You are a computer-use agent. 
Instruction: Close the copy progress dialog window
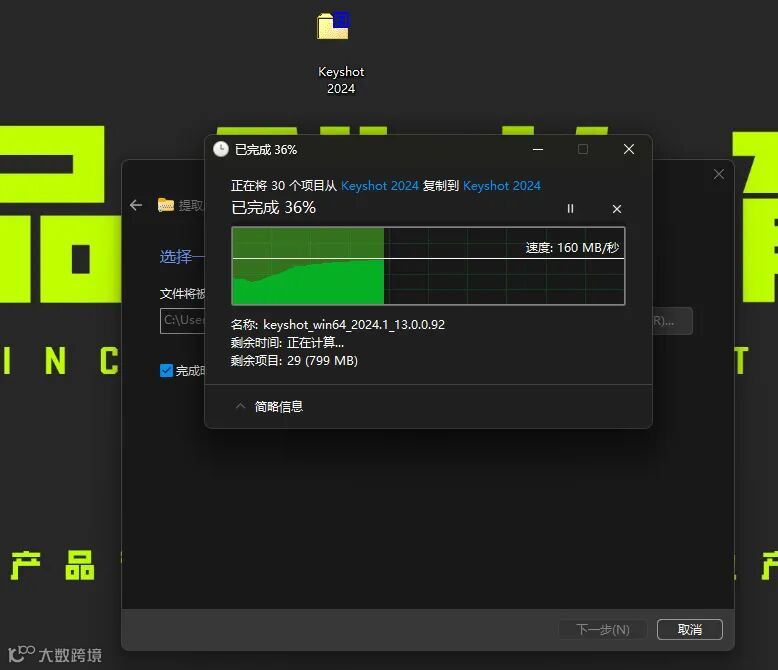click(629, 149)
